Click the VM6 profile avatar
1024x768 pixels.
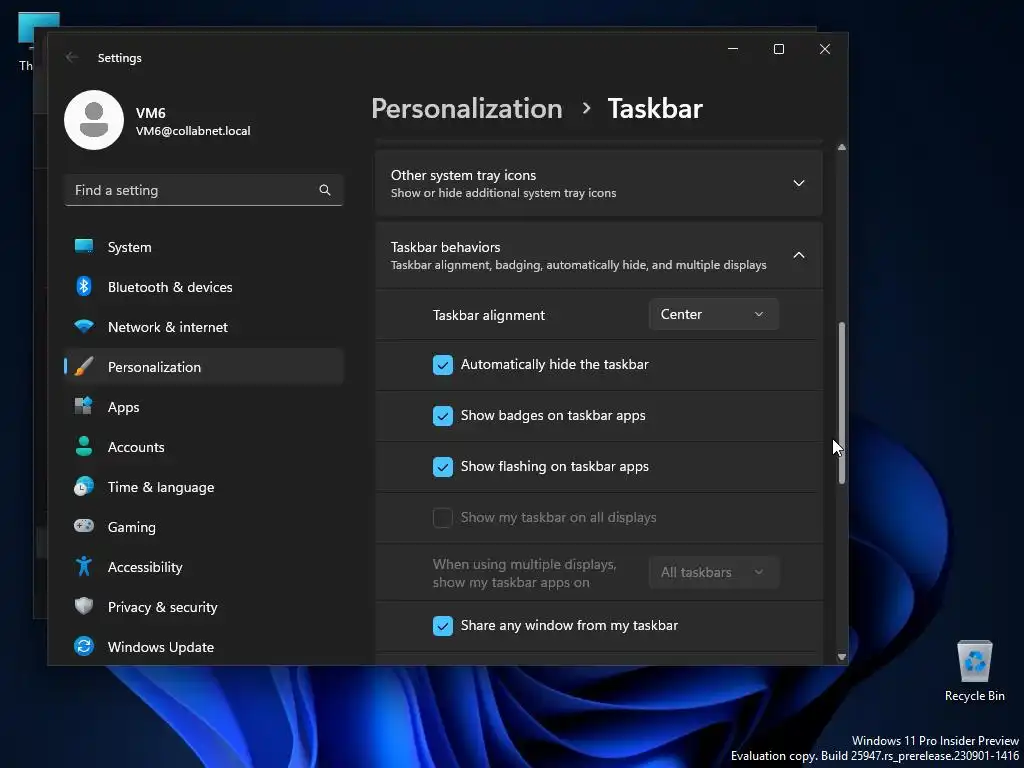pyautogui.click(x=94, y=120)
